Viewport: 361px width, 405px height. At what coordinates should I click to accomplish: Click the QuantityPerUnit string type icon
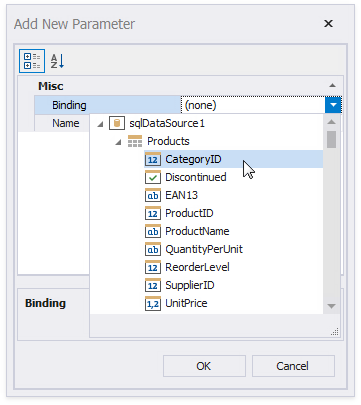pos(153,249)
